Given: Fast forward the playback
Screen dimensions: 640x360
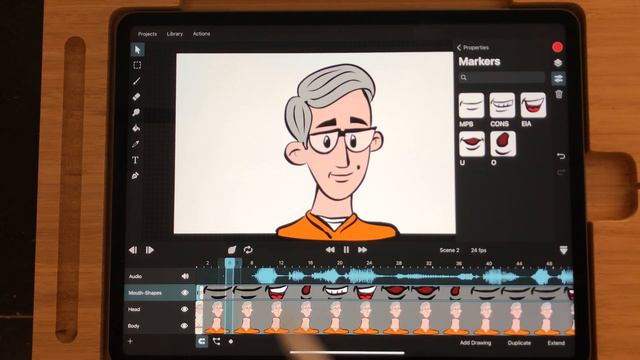Looking at the screenshot, I should pos(362,249).
